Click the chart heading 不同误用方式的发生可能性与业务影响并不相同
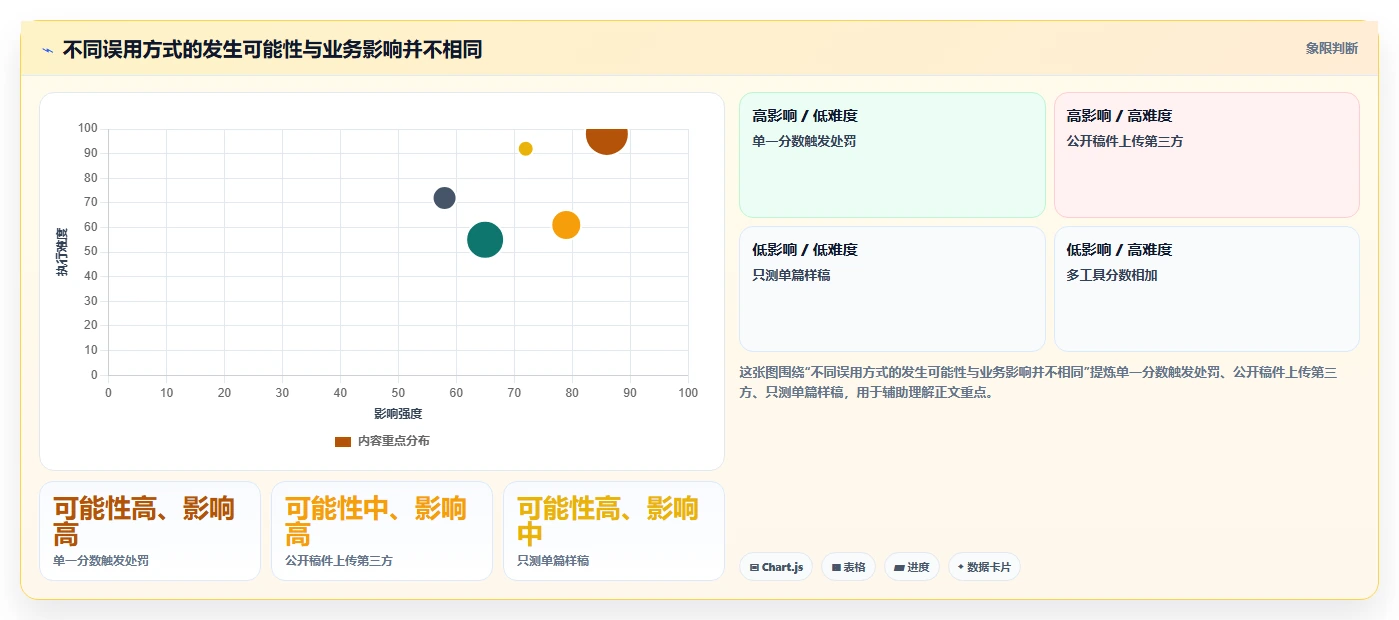The height and width of the screenshot is (620, 1399). click(x=272, y=49)
